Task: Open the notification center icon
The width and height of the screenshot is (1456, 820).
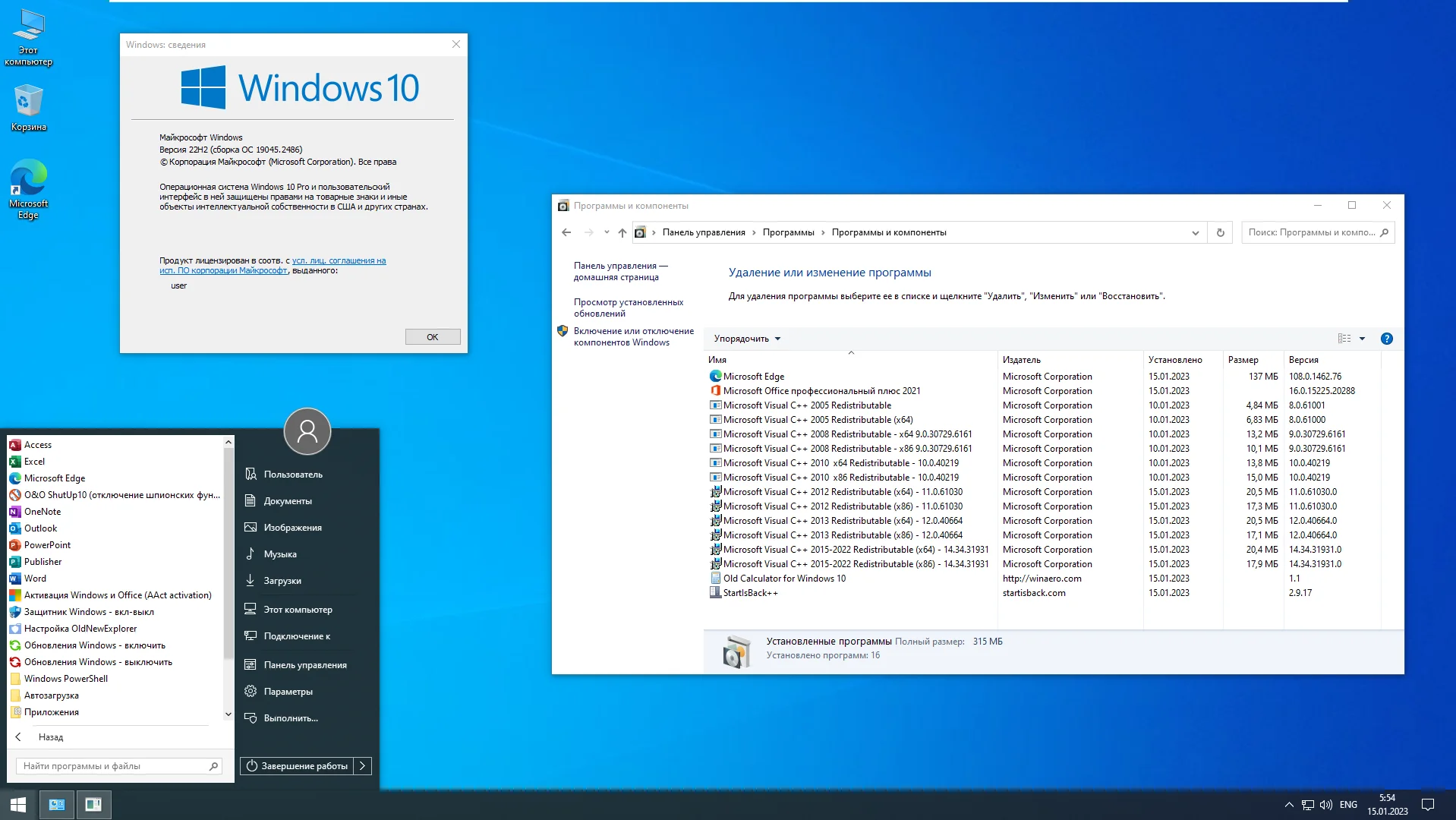Action: click(x=1428, y=805)
